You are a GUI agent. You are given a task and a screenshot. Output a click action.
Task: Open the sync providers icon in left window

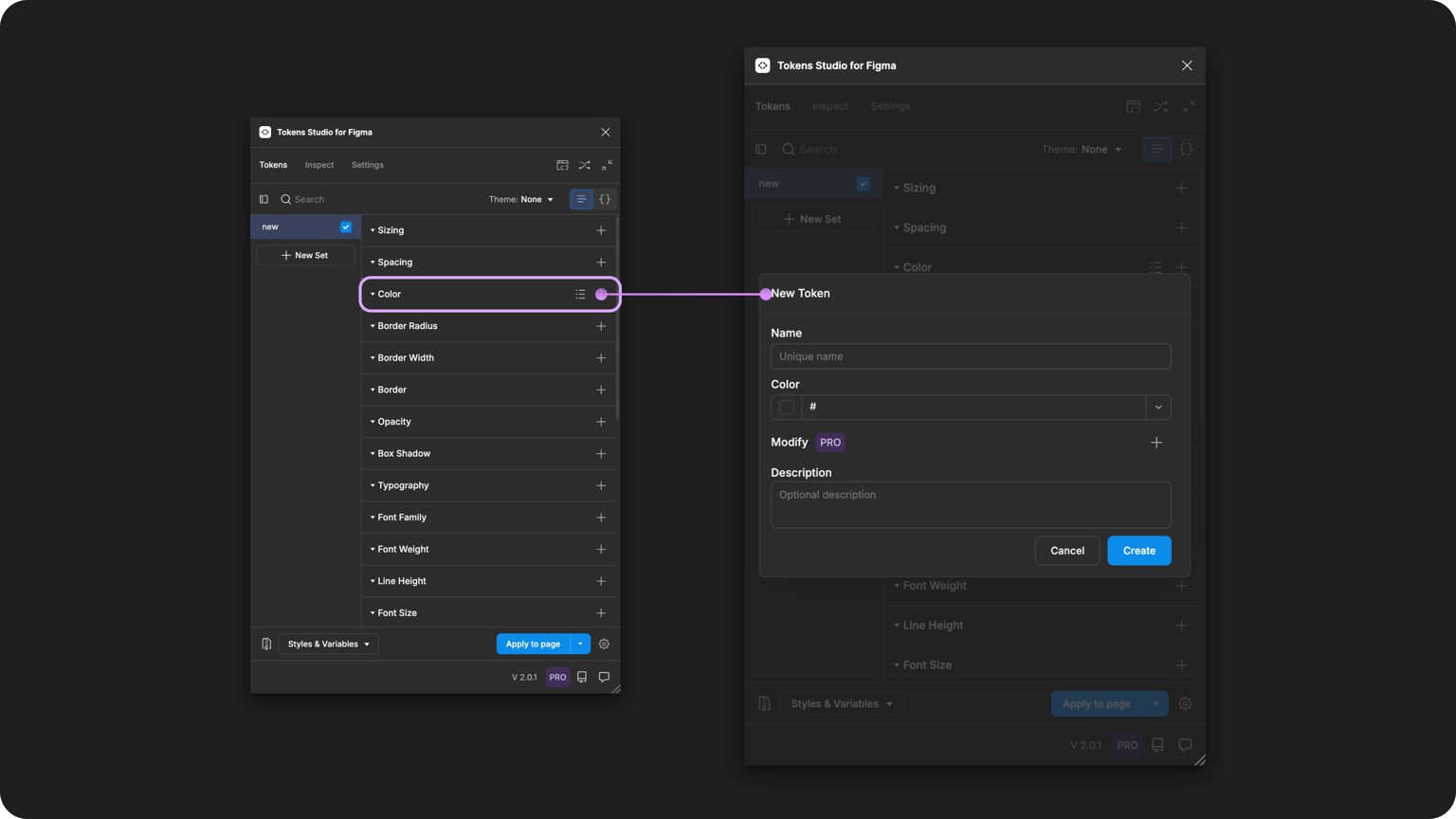click(x=562, y=165)
